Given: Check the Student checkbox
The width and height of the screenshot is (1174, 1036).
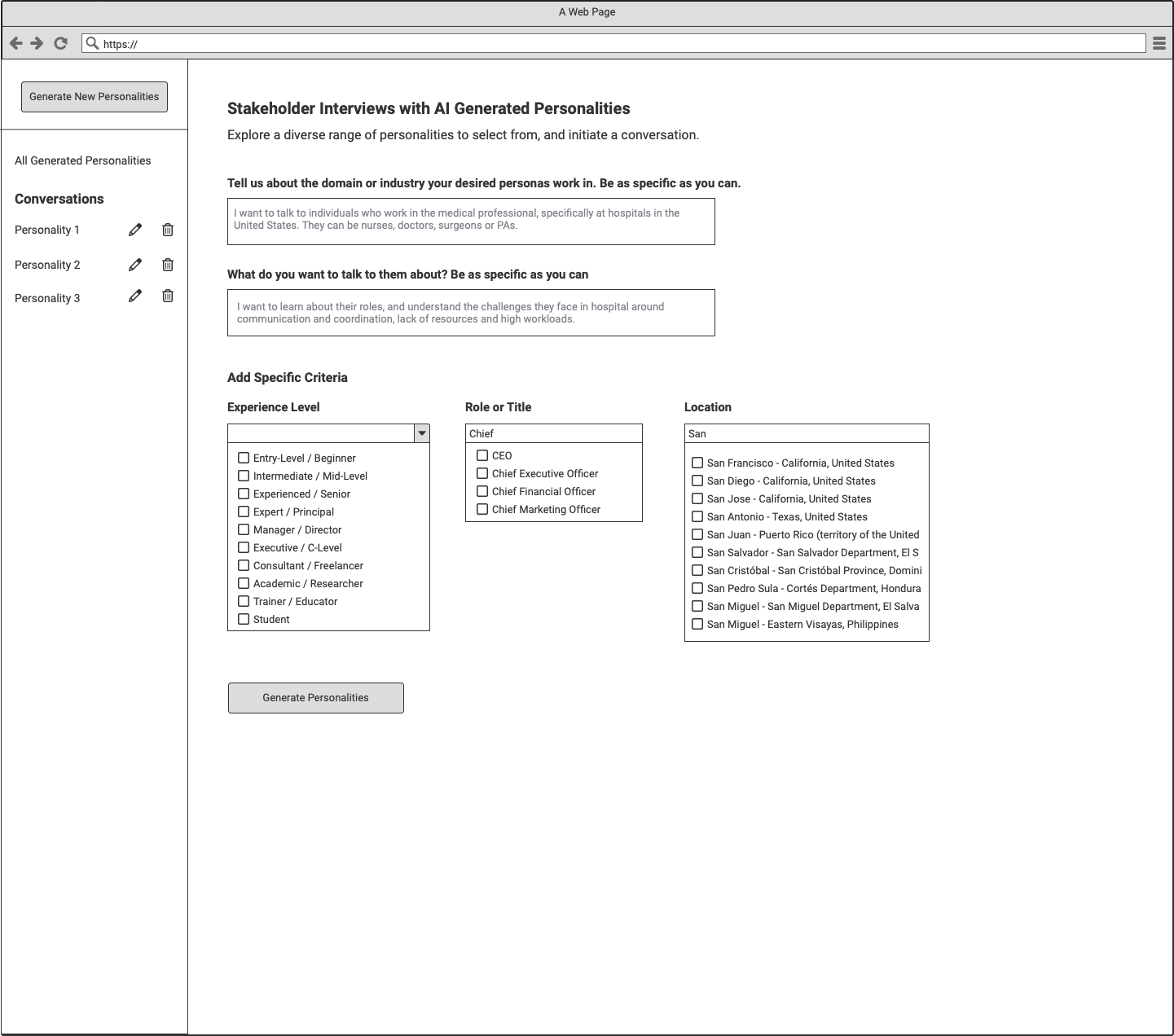Looking at the screenshot, I should click(244, 619).
